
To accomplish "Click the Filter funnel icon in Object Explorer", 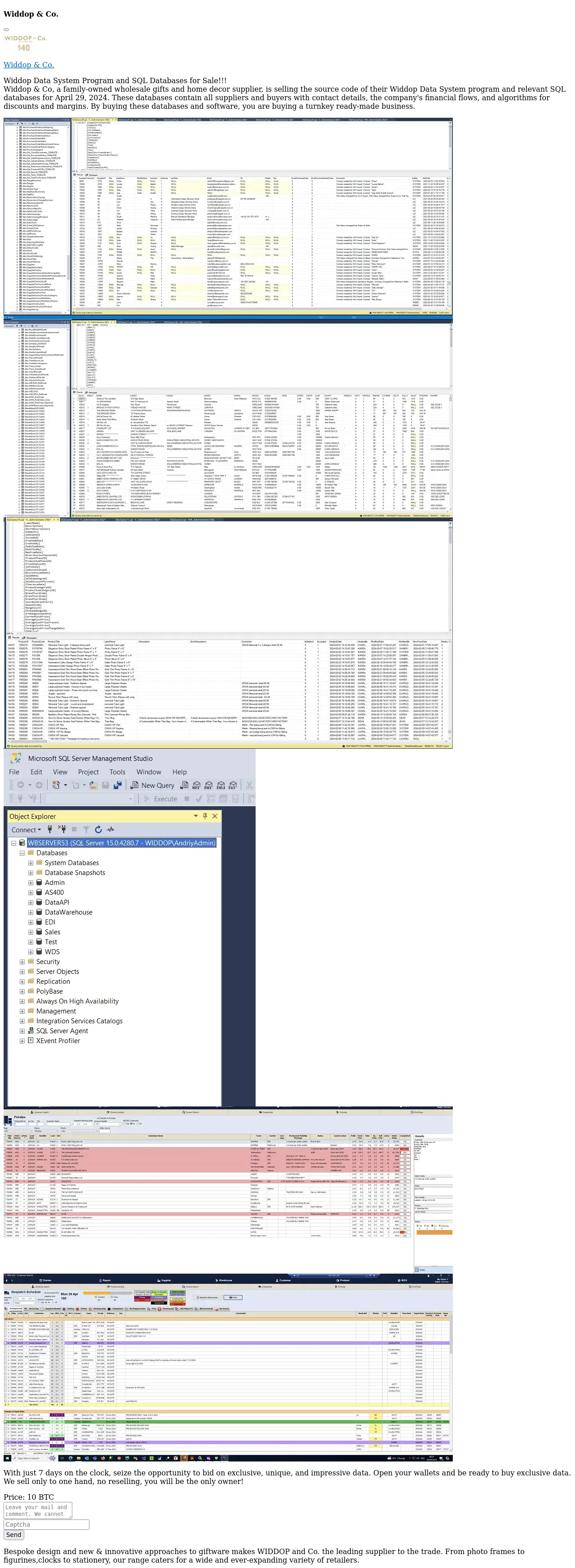I will coord(86,830).
